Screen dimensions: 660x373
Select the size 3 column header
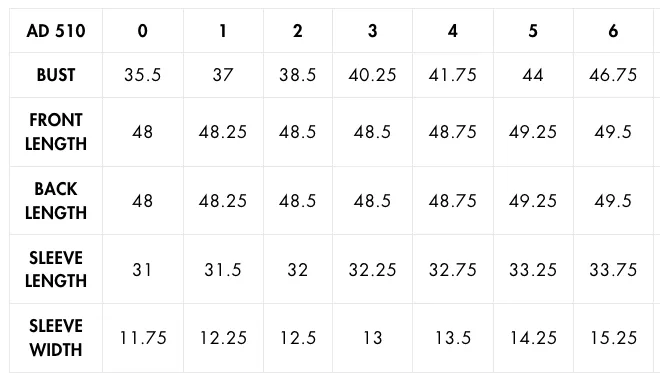pyautogui.click(x=373, y=31)
